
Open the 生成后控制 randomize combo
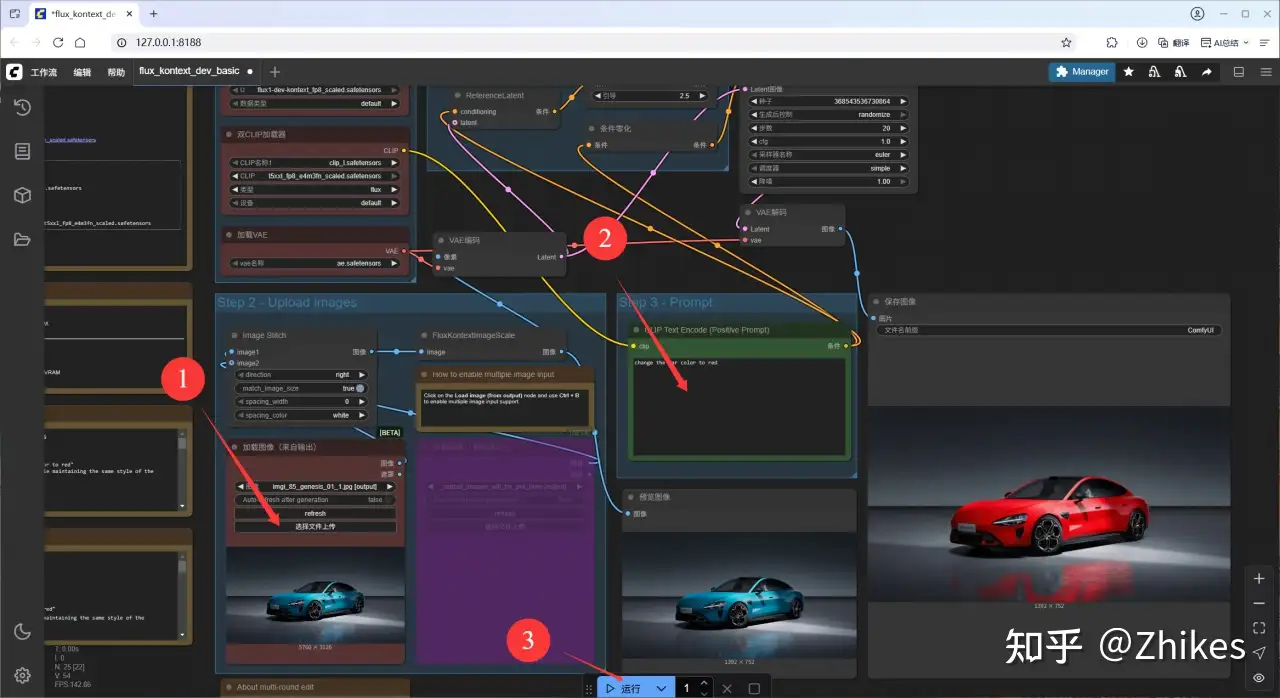[829, 115]
